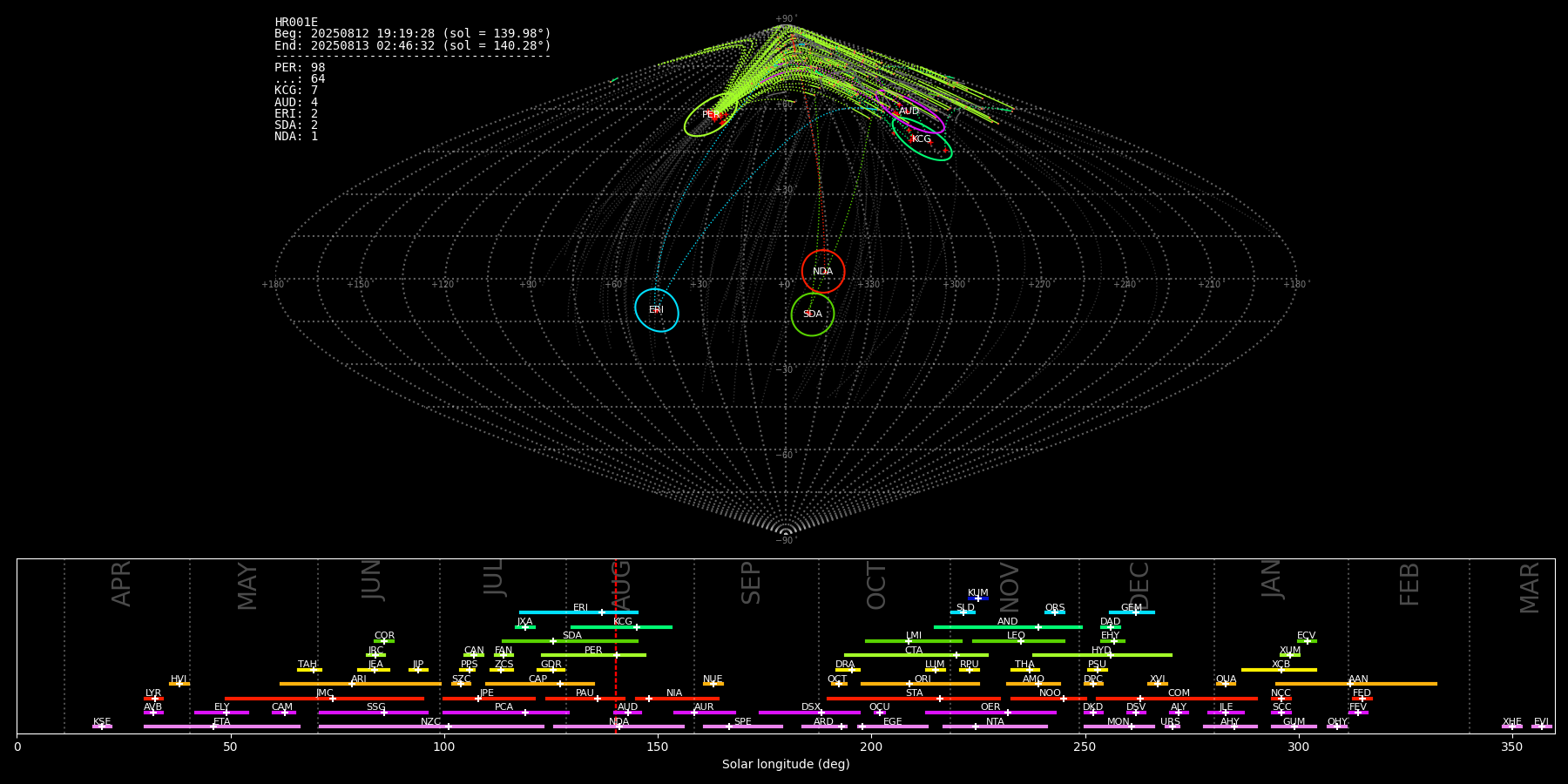Click the HYD shower bar on the timeline

tap(1102, 655)
